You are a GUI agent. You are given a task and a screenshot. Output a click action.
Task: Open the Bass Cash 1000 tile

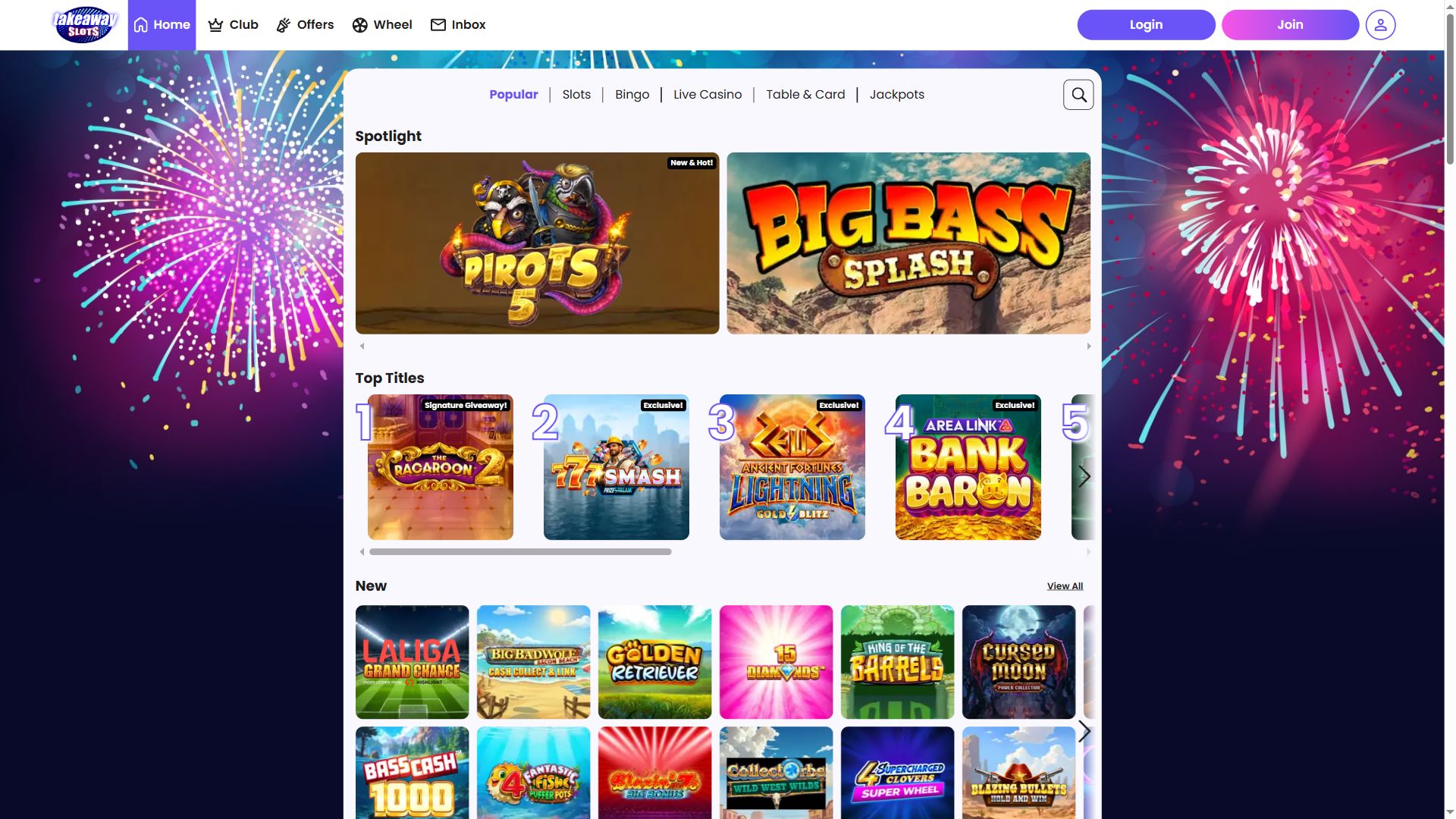(x=413, y=773)
